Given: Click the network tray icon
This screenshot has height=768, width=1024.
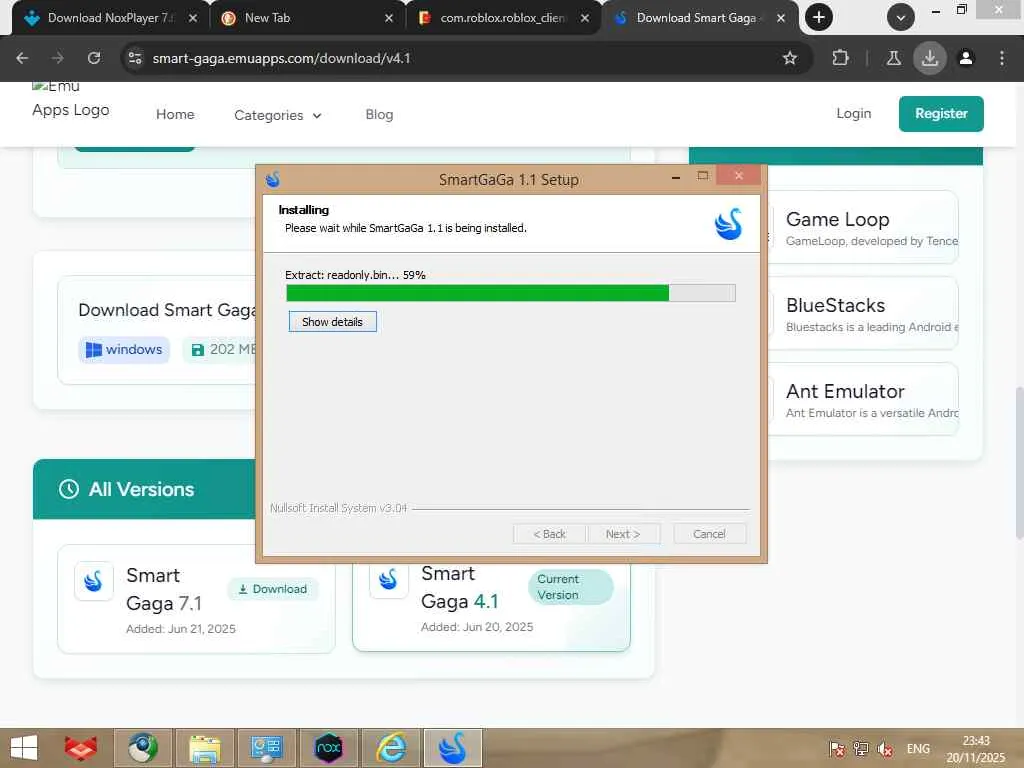Looking at the screenshot, I should [x=861, y=750].
